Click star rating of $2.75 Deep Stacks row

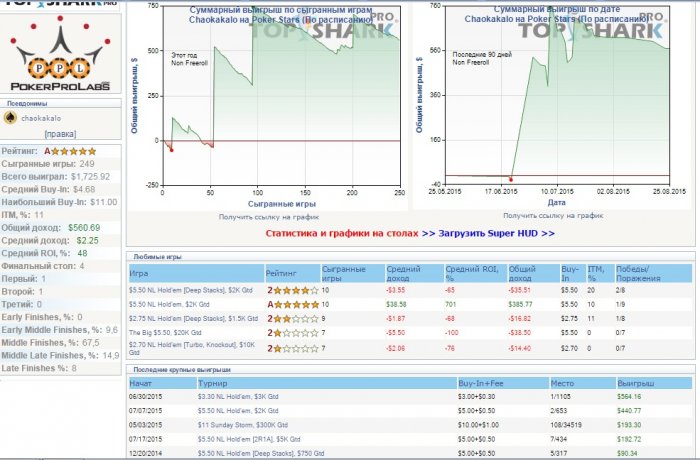(x=293, y=319)
